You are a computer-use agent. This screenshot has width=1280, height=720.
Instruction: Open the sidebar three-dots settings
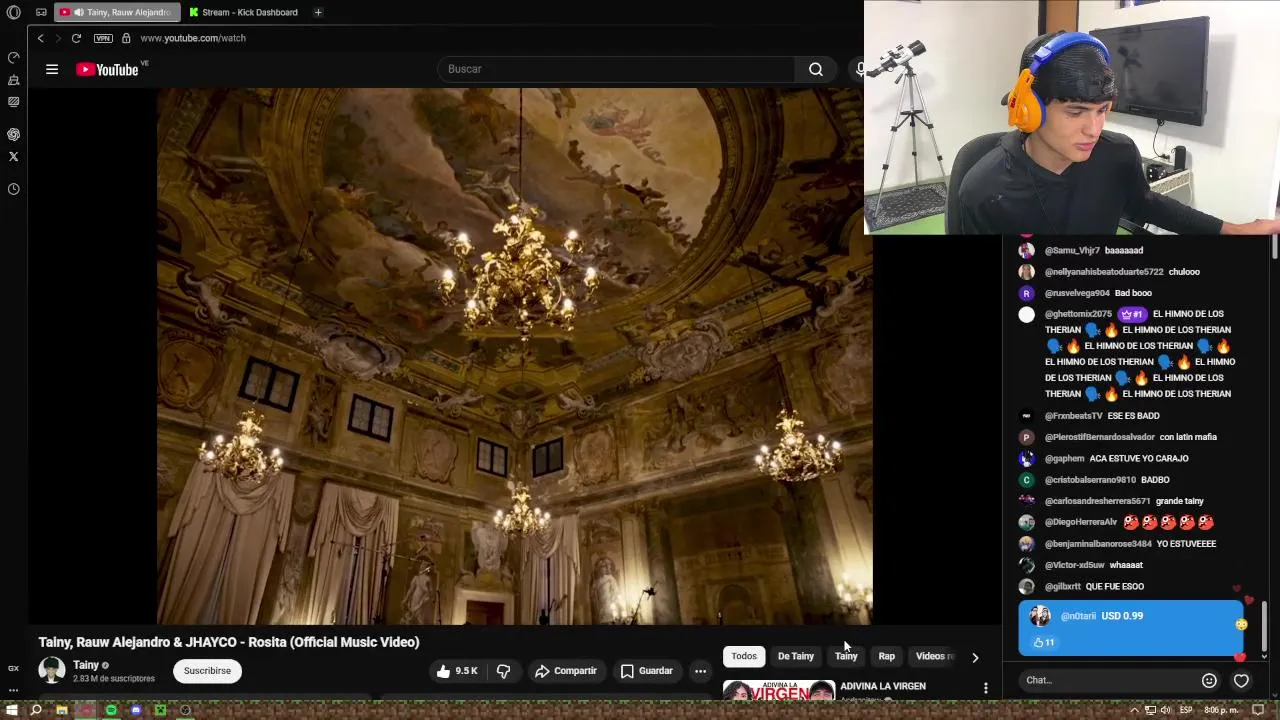tap(13, 690)
